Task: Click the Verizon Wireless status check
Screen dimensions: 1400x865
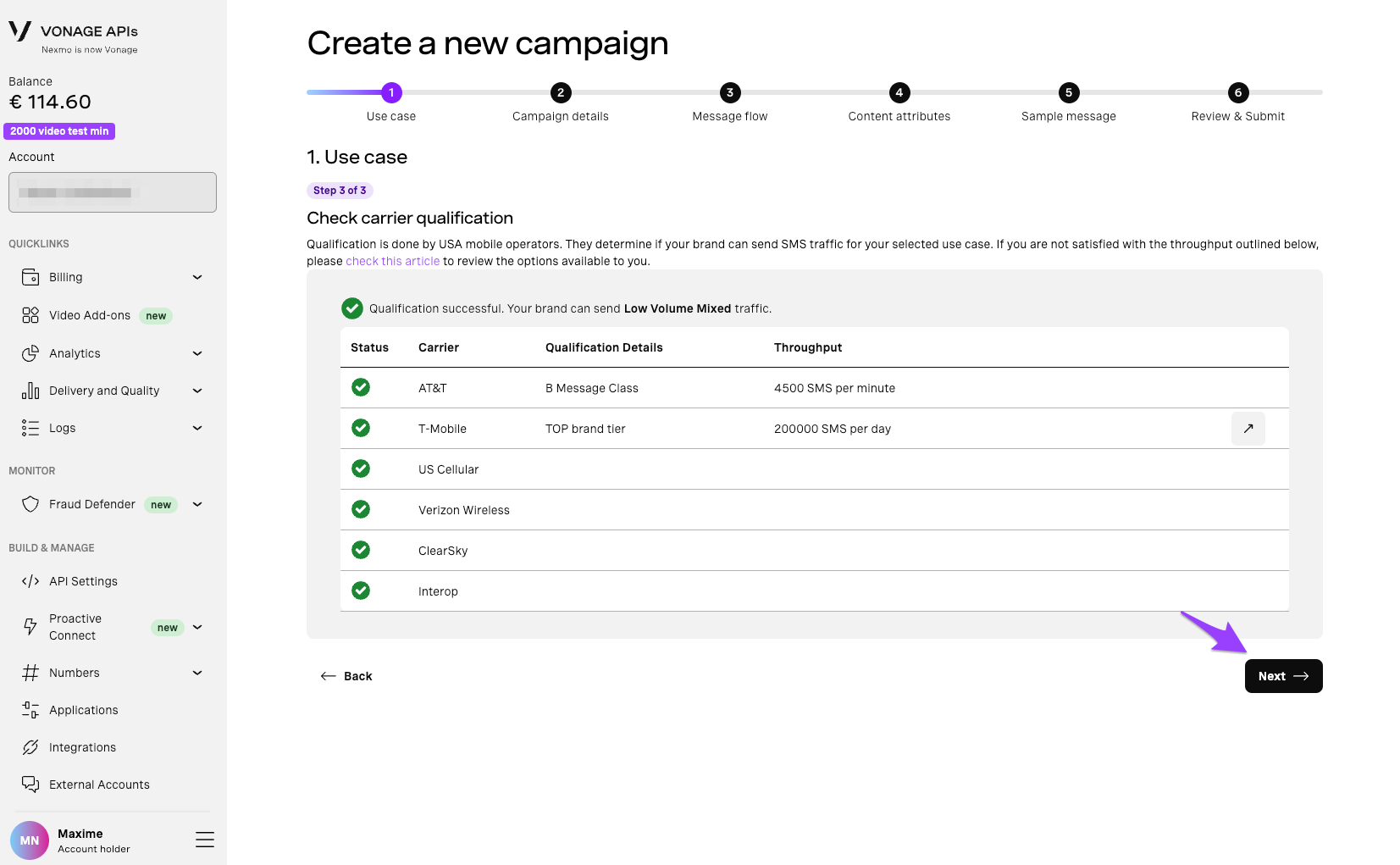Action: (361, 509)
